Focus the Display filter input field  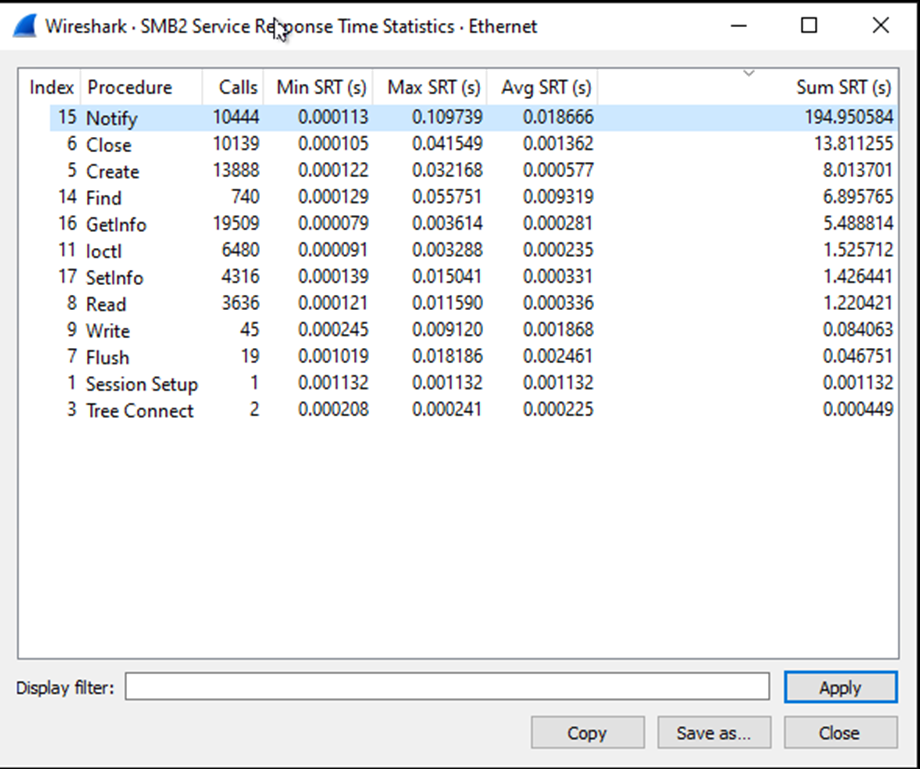point(447,686)
